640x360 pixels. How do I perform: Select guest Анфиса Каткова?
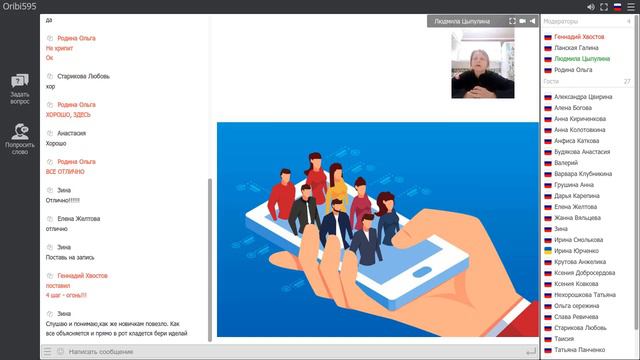point(576,141)
